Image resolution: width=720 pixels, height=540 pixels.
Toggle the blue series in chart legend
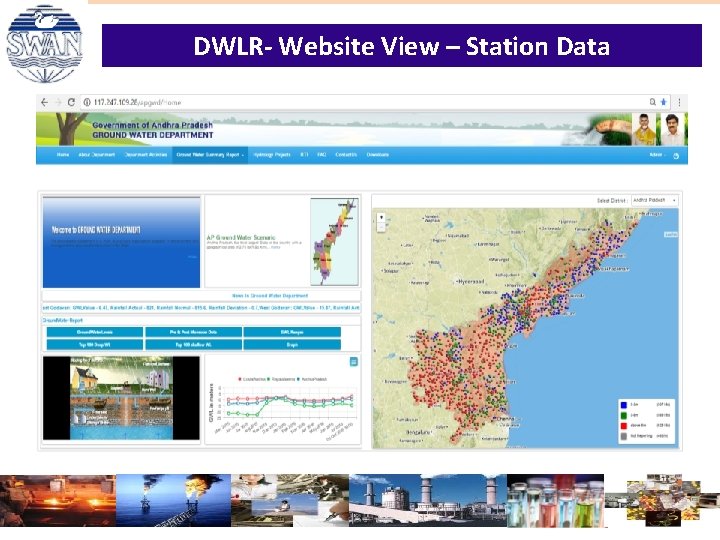click(312, 379)
